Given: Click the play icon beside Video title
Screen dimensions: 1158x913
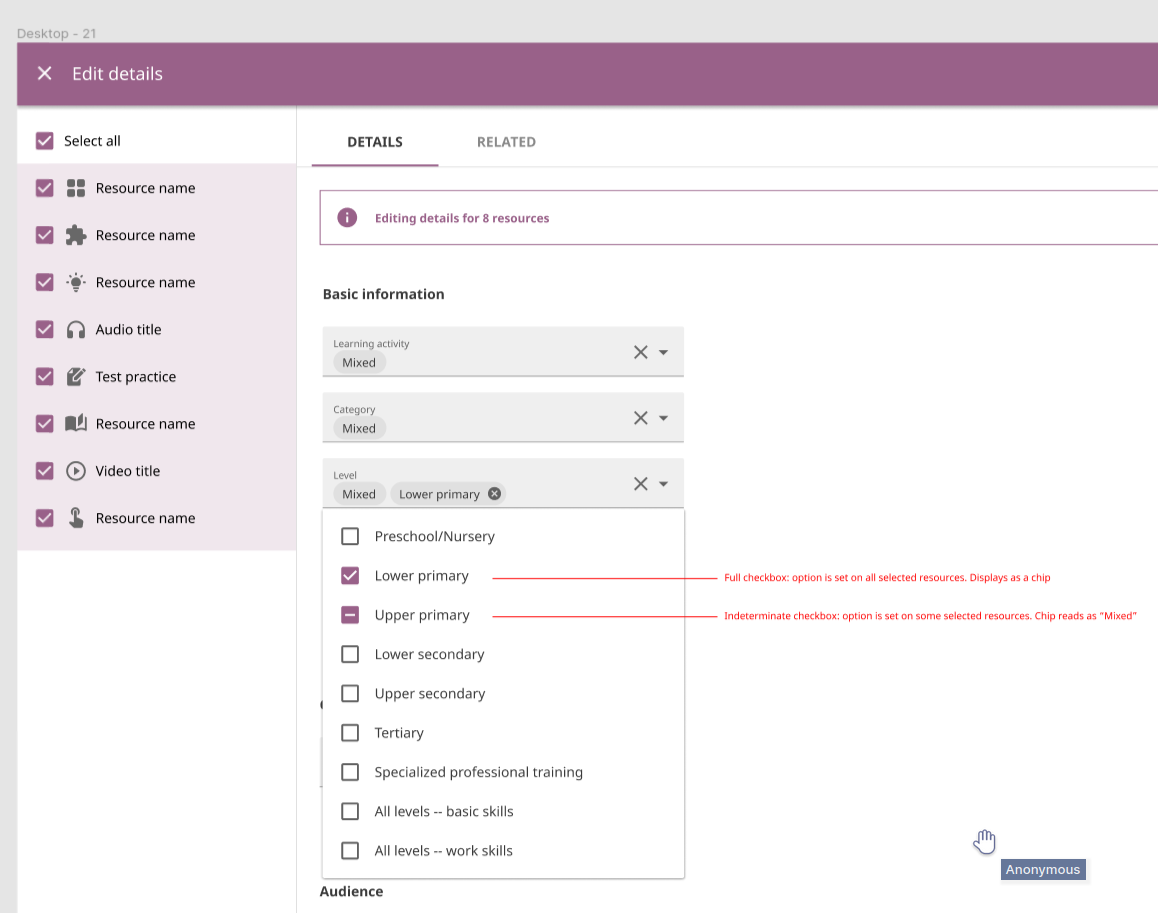Looking at the screenshot, I should (x=77, y=470).
